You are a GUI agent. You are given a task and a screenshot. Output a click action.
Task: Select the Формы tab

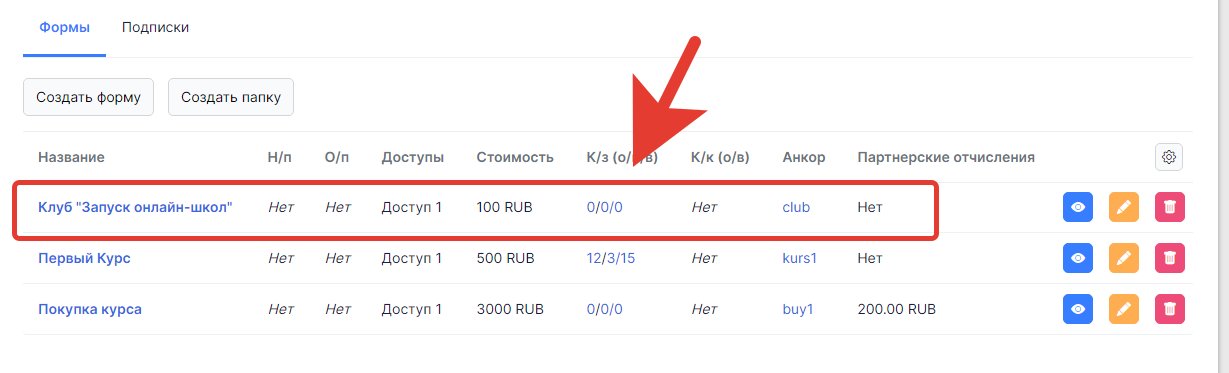pos(64,27)
